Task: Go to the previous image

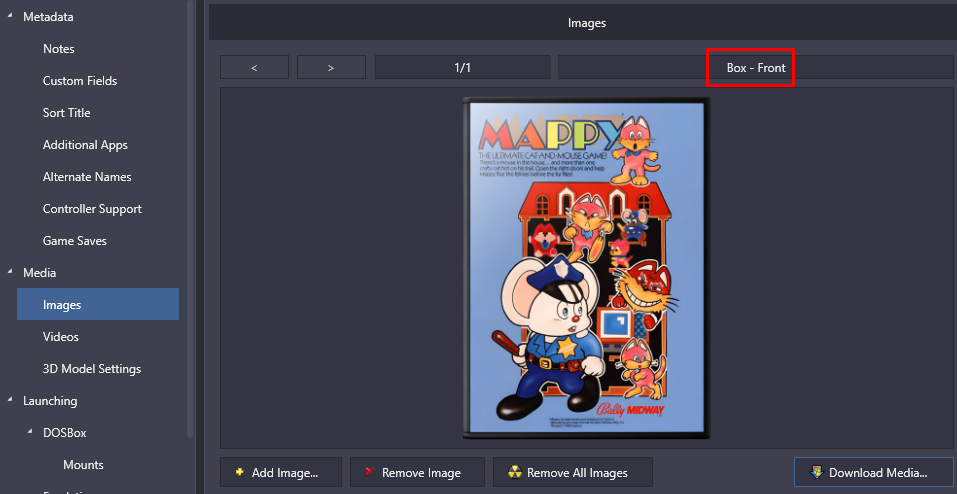Action: click(254, 68)
